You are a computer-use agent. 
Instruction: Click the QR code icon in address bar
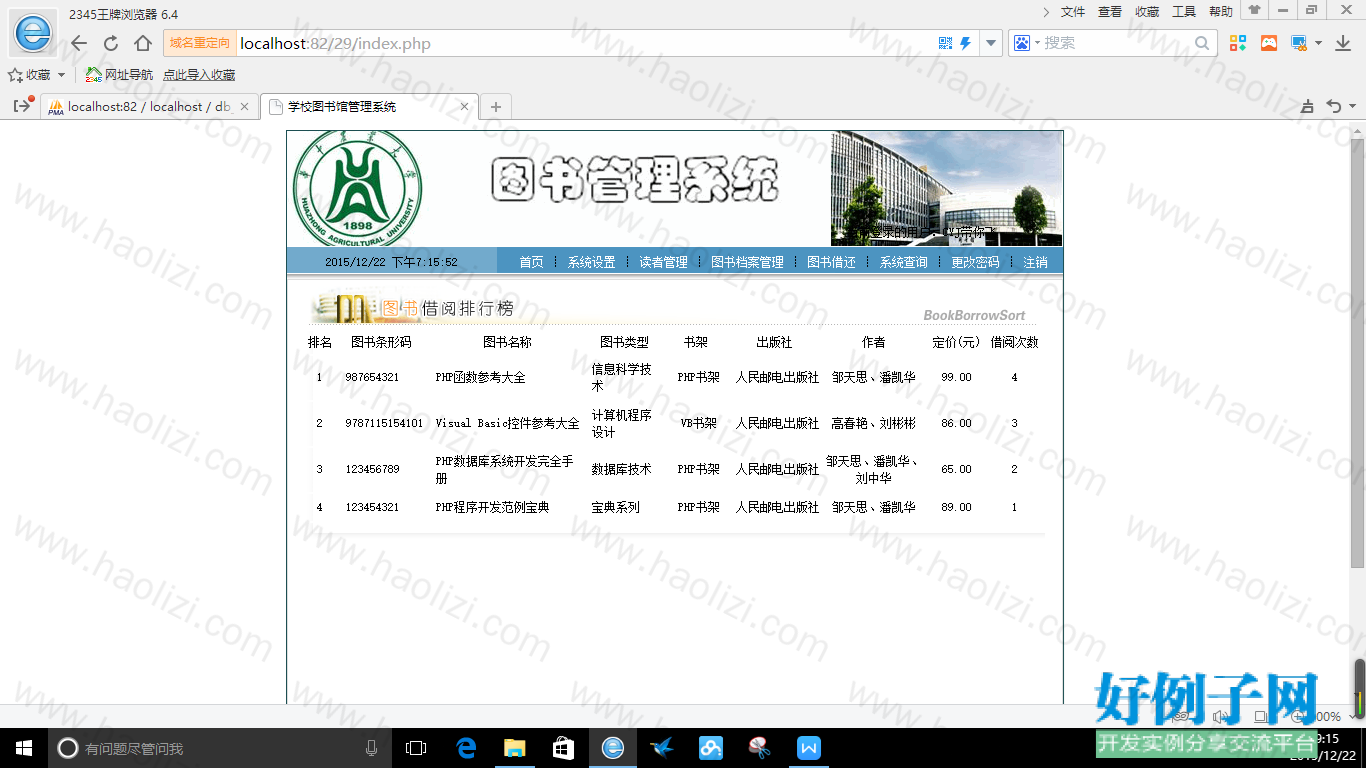(946, 43)
